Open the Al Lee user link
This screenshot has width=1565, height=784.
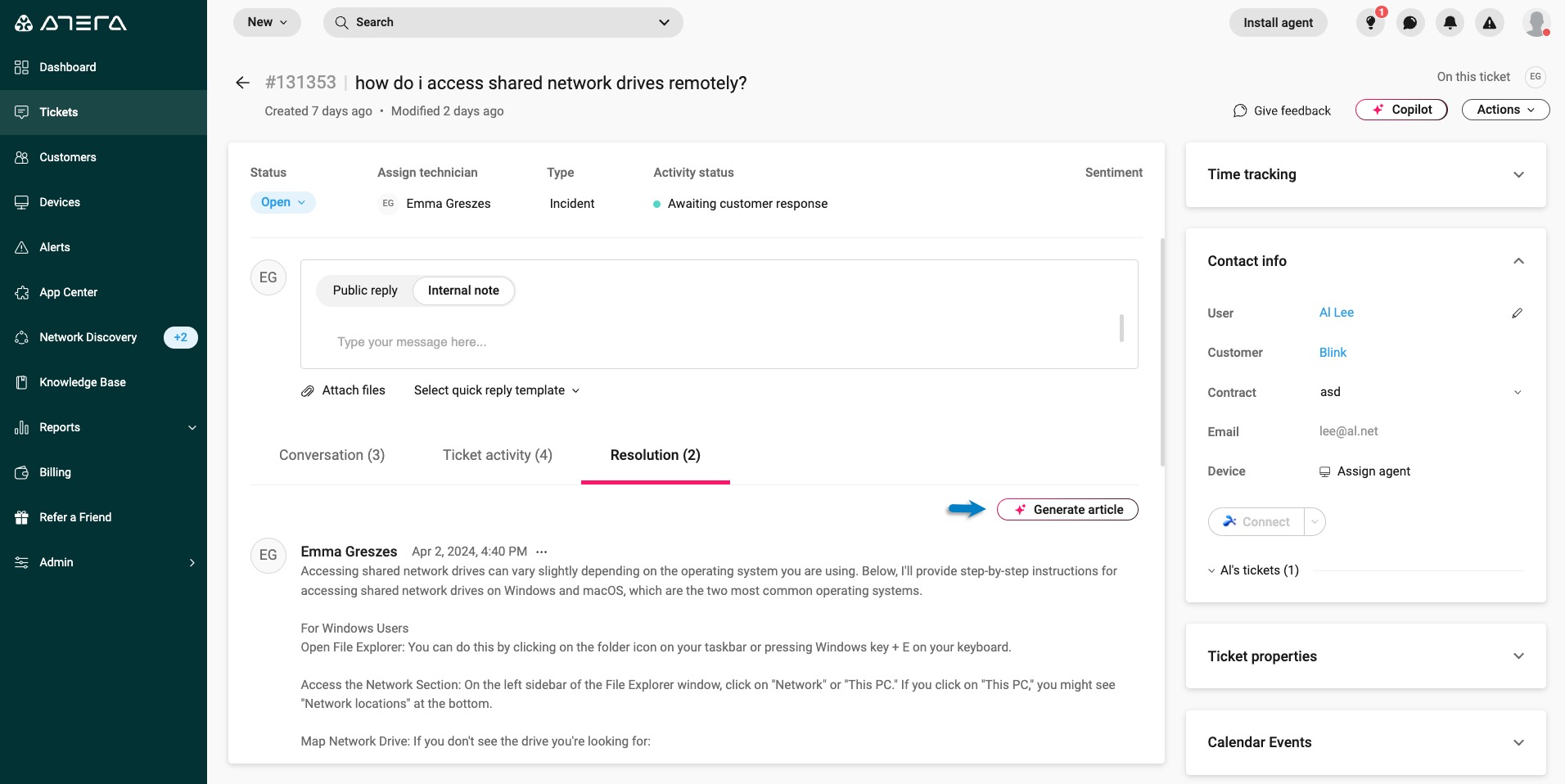point(1336,313)
